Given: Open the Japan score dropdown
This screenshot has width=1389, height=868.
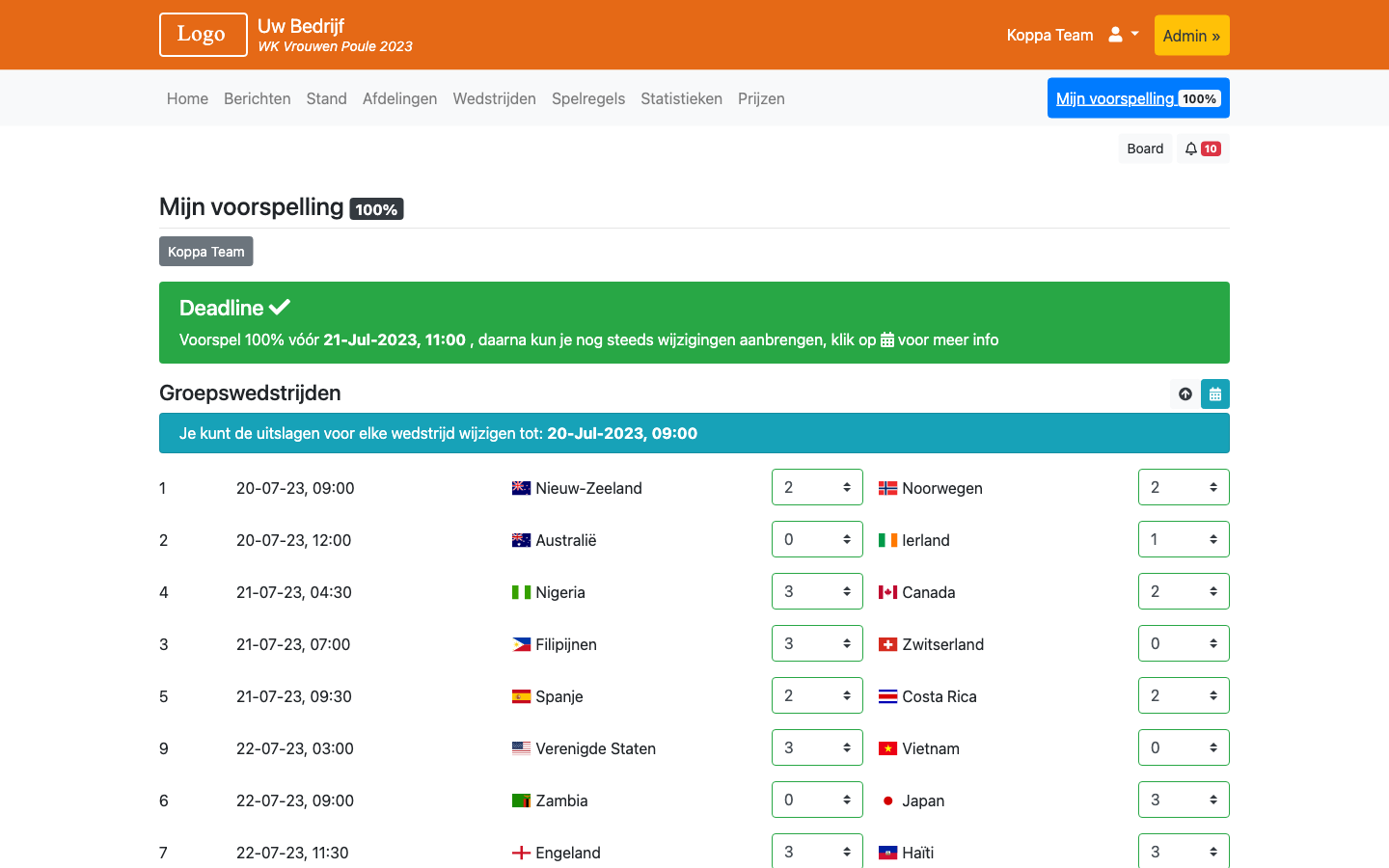Looking at the screenshot, I should (x=1184, y=800).
